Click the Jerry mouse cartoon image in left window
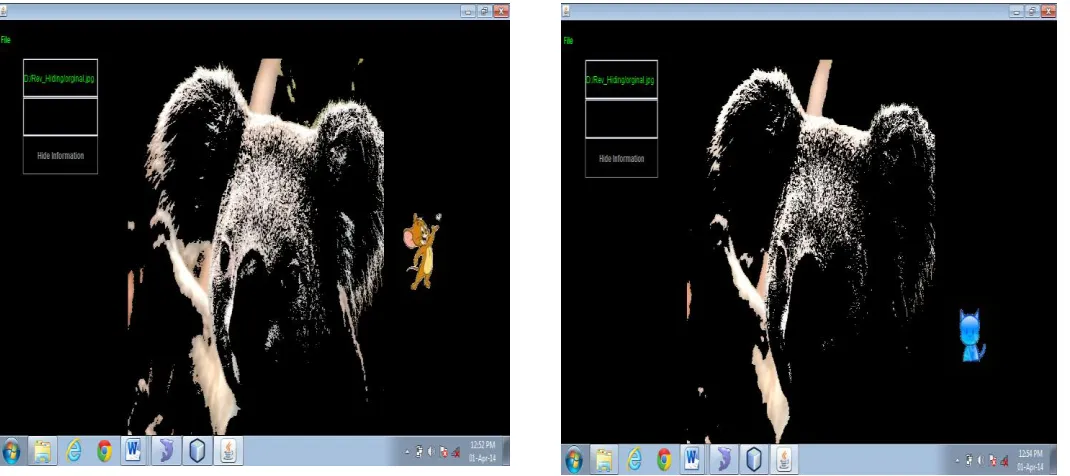 tap(422, 250)
